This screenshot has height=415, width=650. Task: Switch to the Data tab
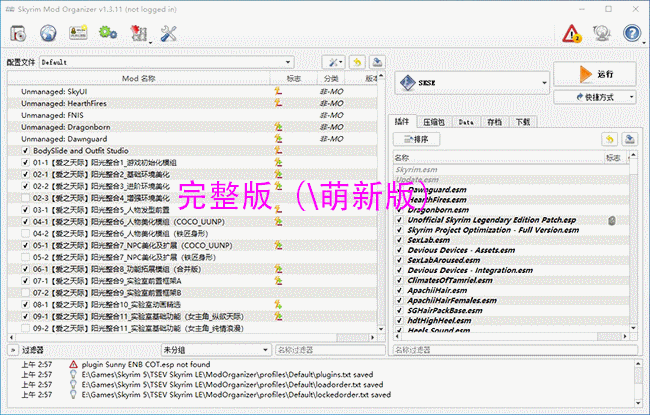466,122
